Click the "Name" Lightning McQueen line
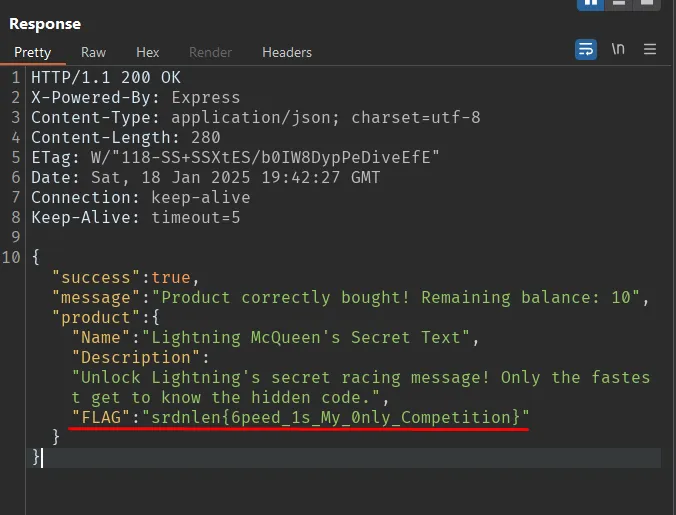 [275, 337]
